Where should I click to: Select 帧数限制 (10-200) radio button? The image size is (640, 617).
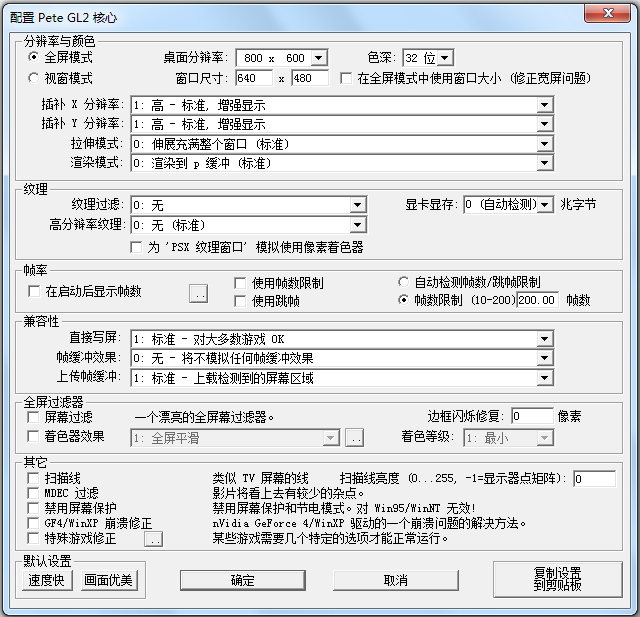pyautogui.click(x=403, y=300)
